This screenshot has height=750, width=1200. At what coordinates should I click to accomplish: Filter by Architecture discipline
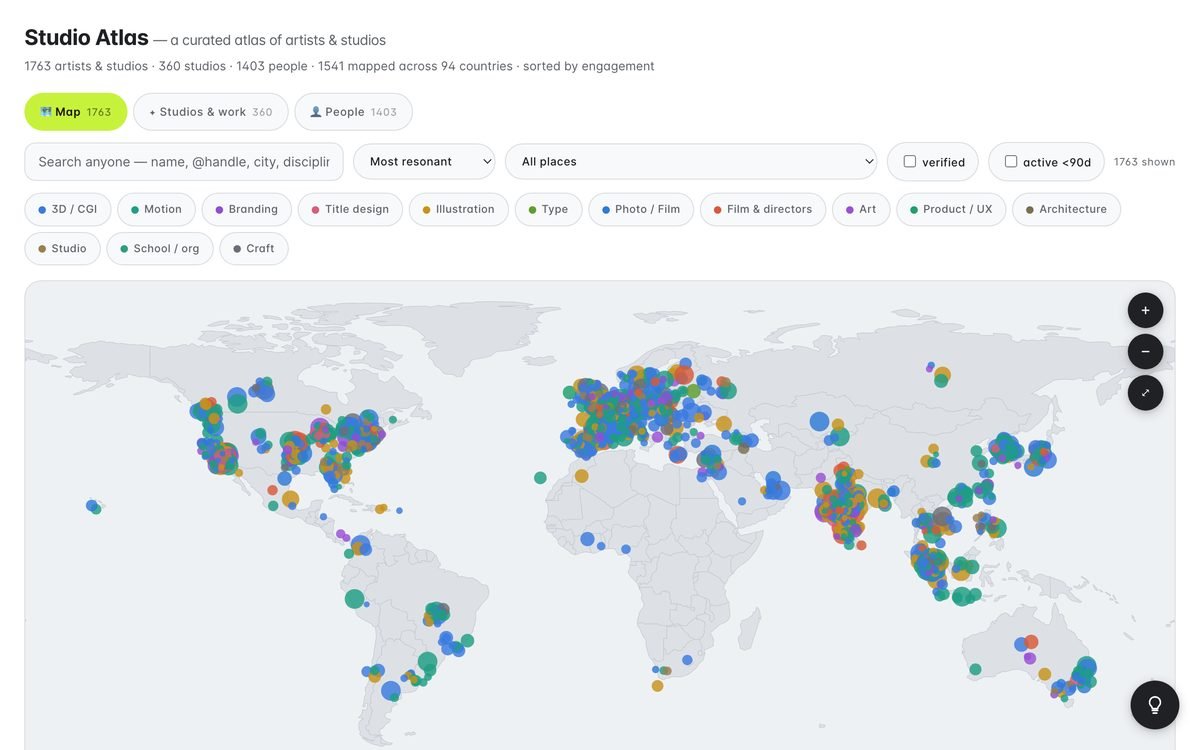click(1066, 210)
